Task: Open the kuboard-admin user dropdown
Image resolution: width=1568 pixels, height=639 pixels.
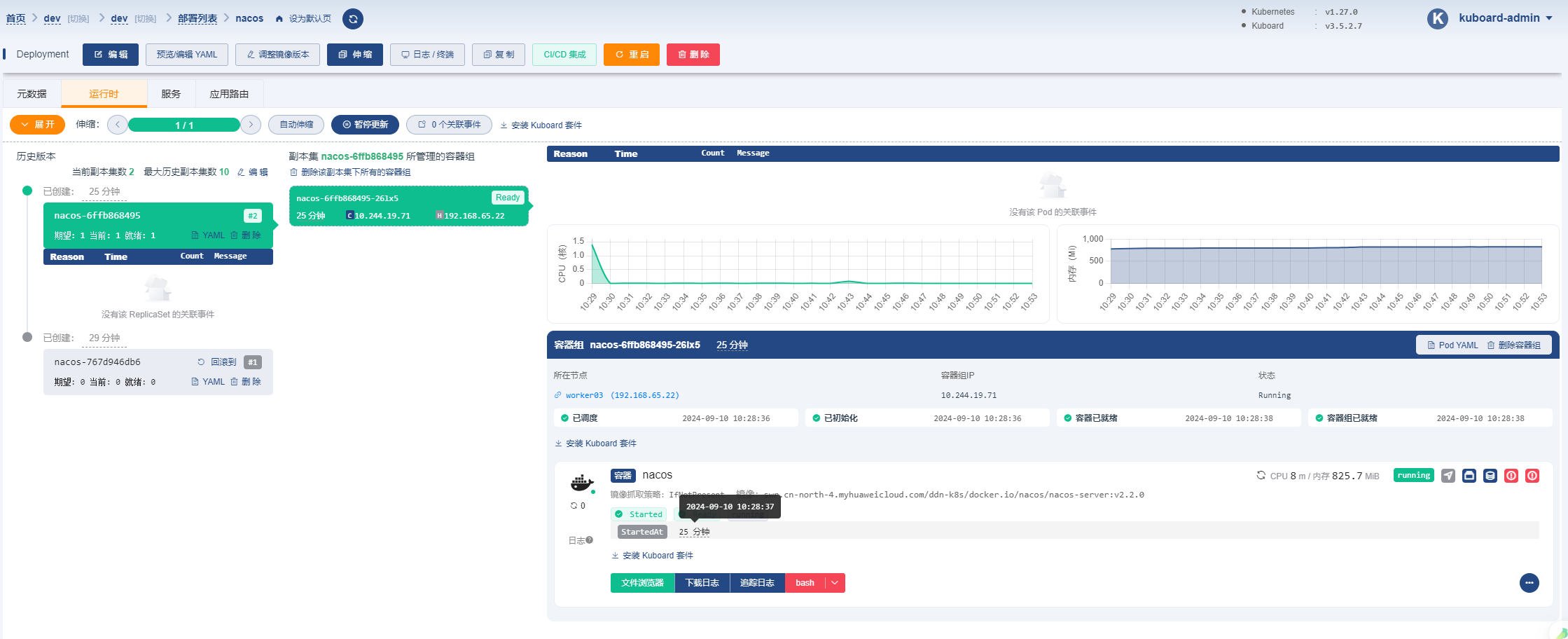Action: pyautogui.click(x=1506, y=18)
